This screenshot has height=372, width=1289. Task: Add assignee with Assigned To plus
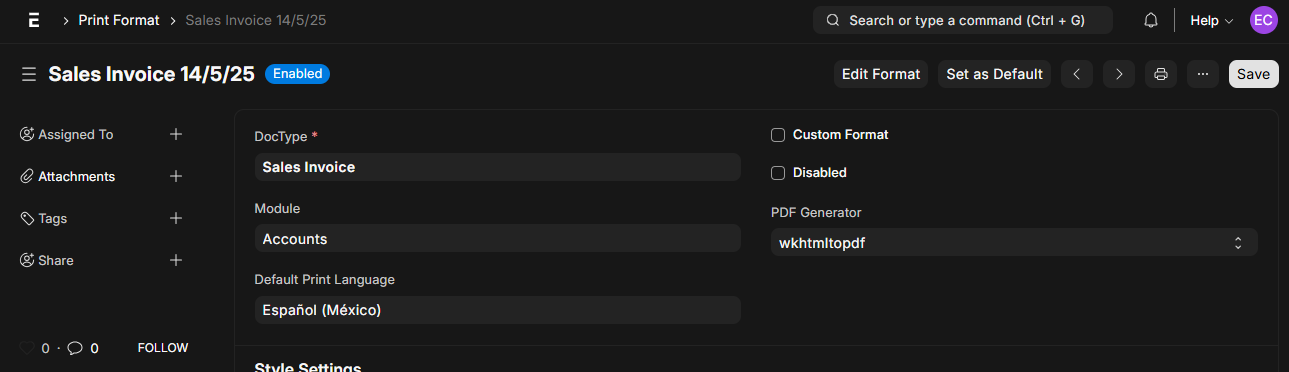176,134
